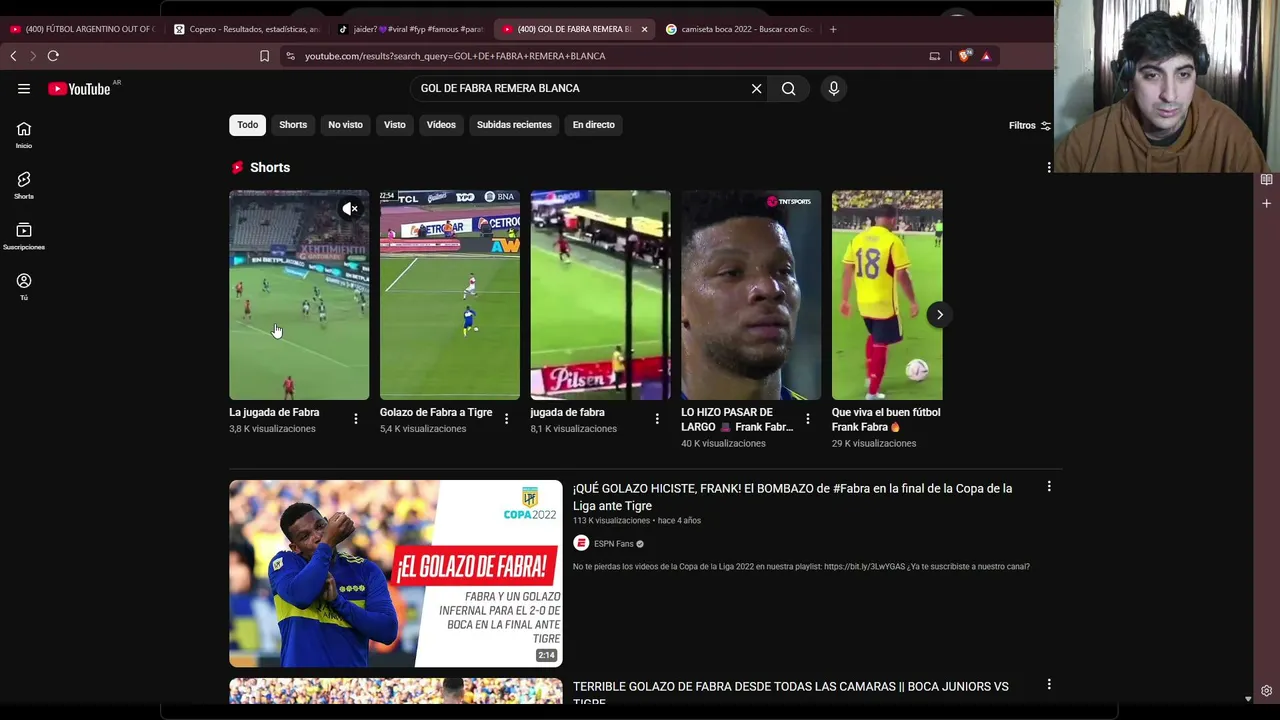Open more options for 'jugada de fabra' short
The image size is (1280, 720).
click(657, 419)
